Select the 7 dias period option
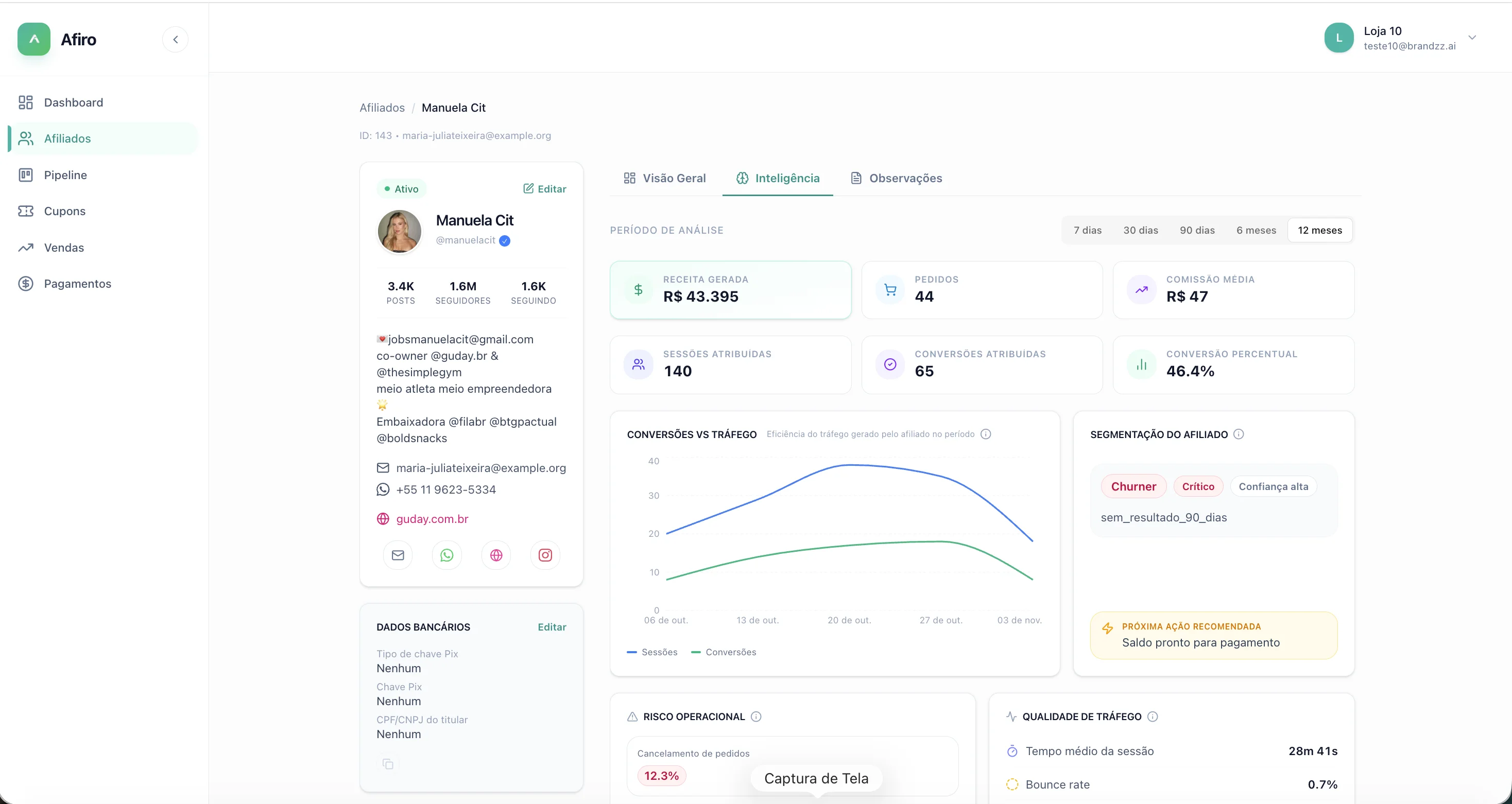Screen dimensions: 1512x804 coord(1088,230)
